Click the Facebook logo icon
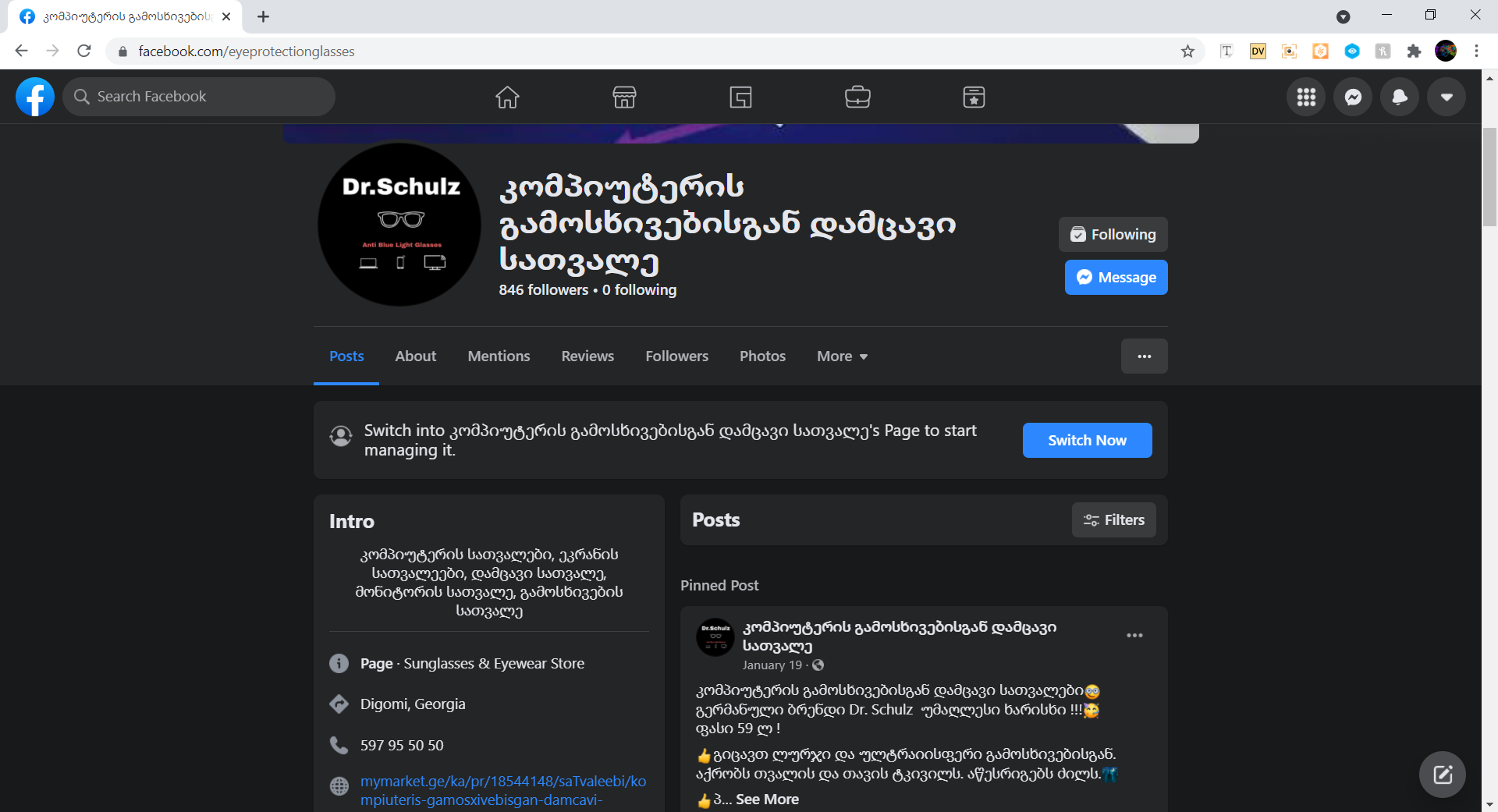 click(35, 97)
